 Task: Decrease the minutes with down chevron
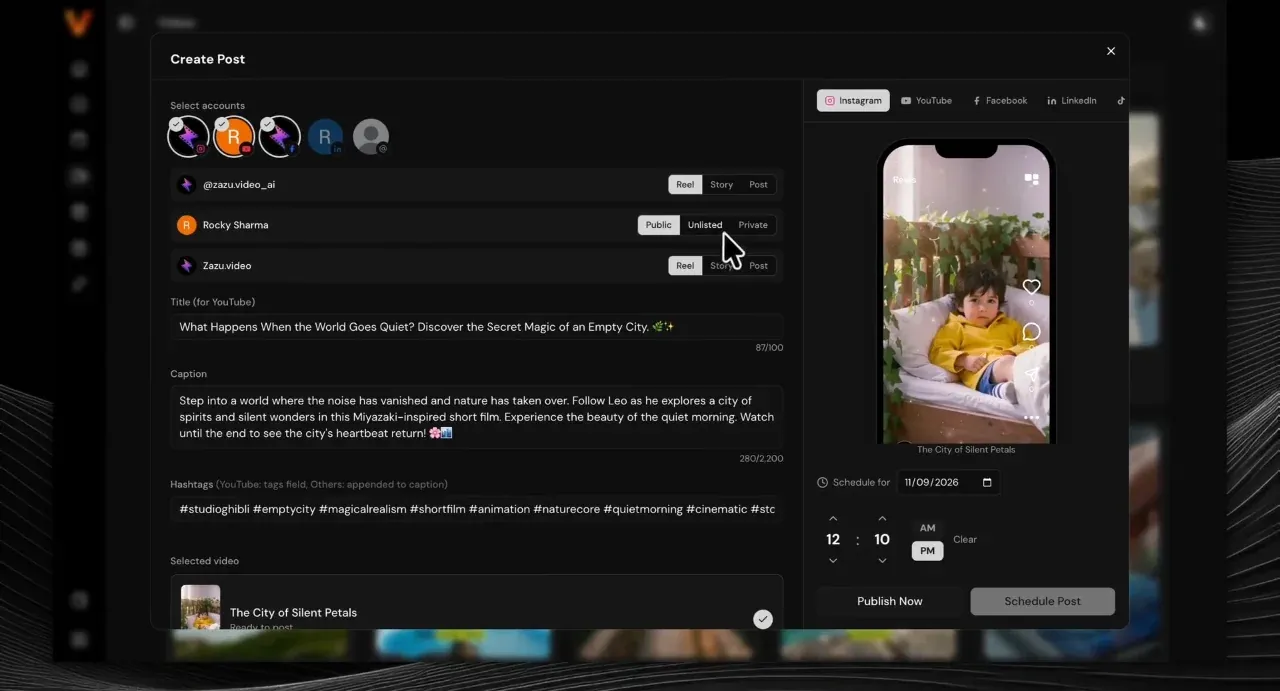point(882,561)
